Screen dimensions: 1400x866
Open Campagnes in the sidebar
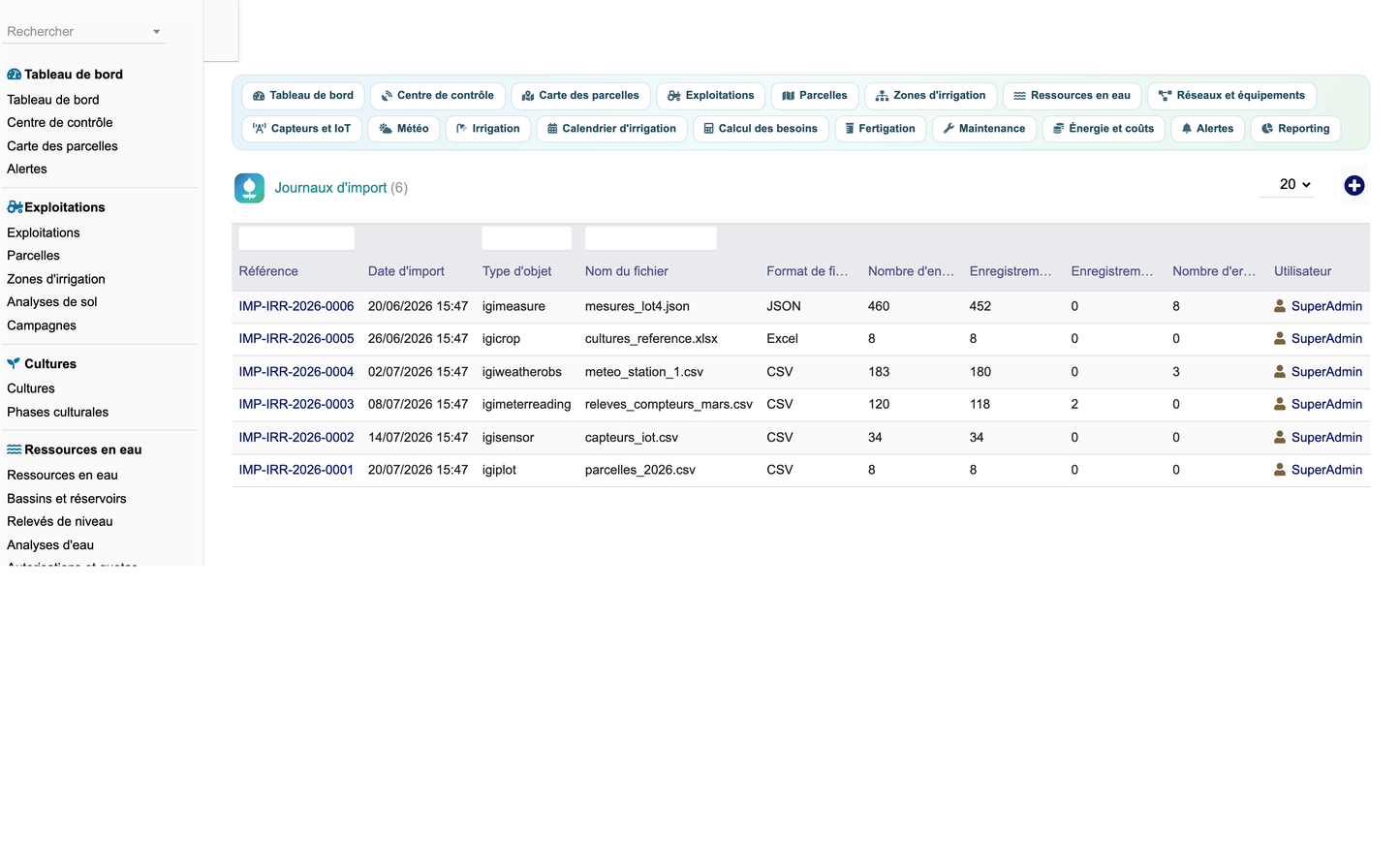[42, 325]
